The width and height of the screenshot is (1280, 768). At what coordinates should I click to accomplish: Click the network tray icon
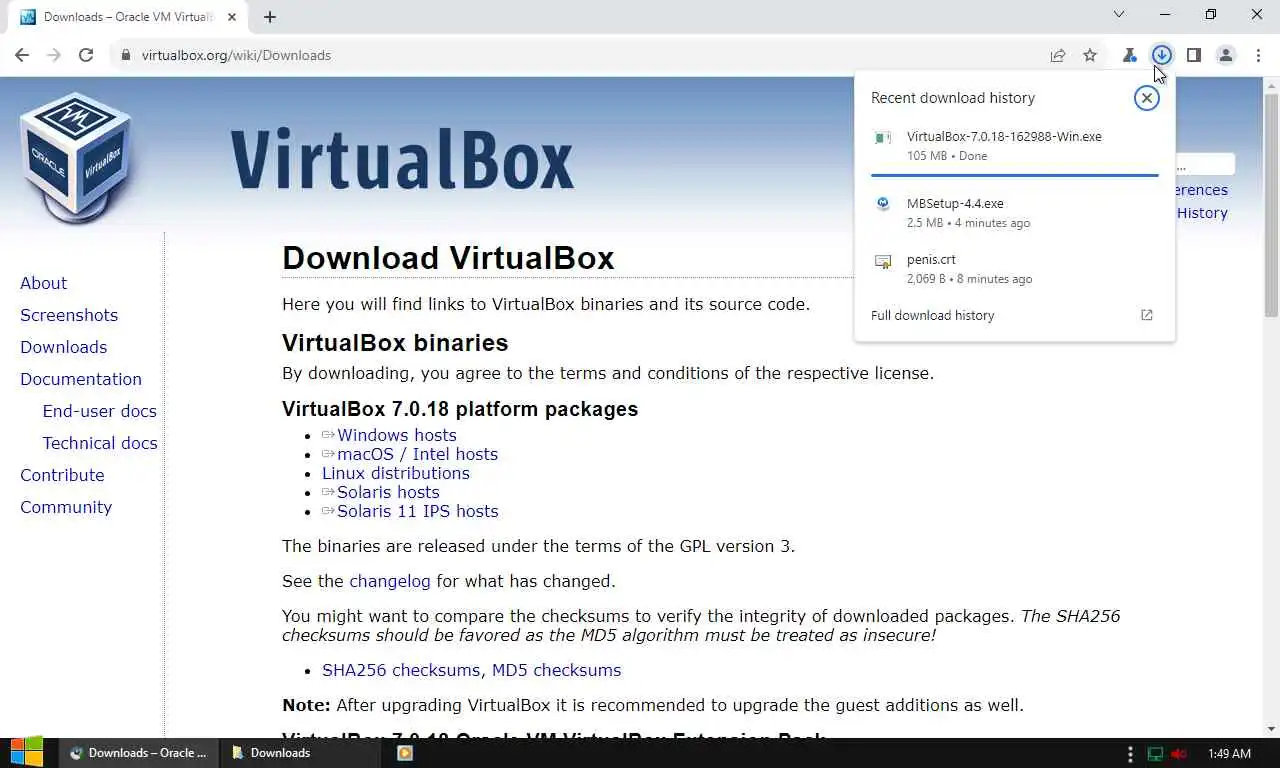coord(1156,754)
